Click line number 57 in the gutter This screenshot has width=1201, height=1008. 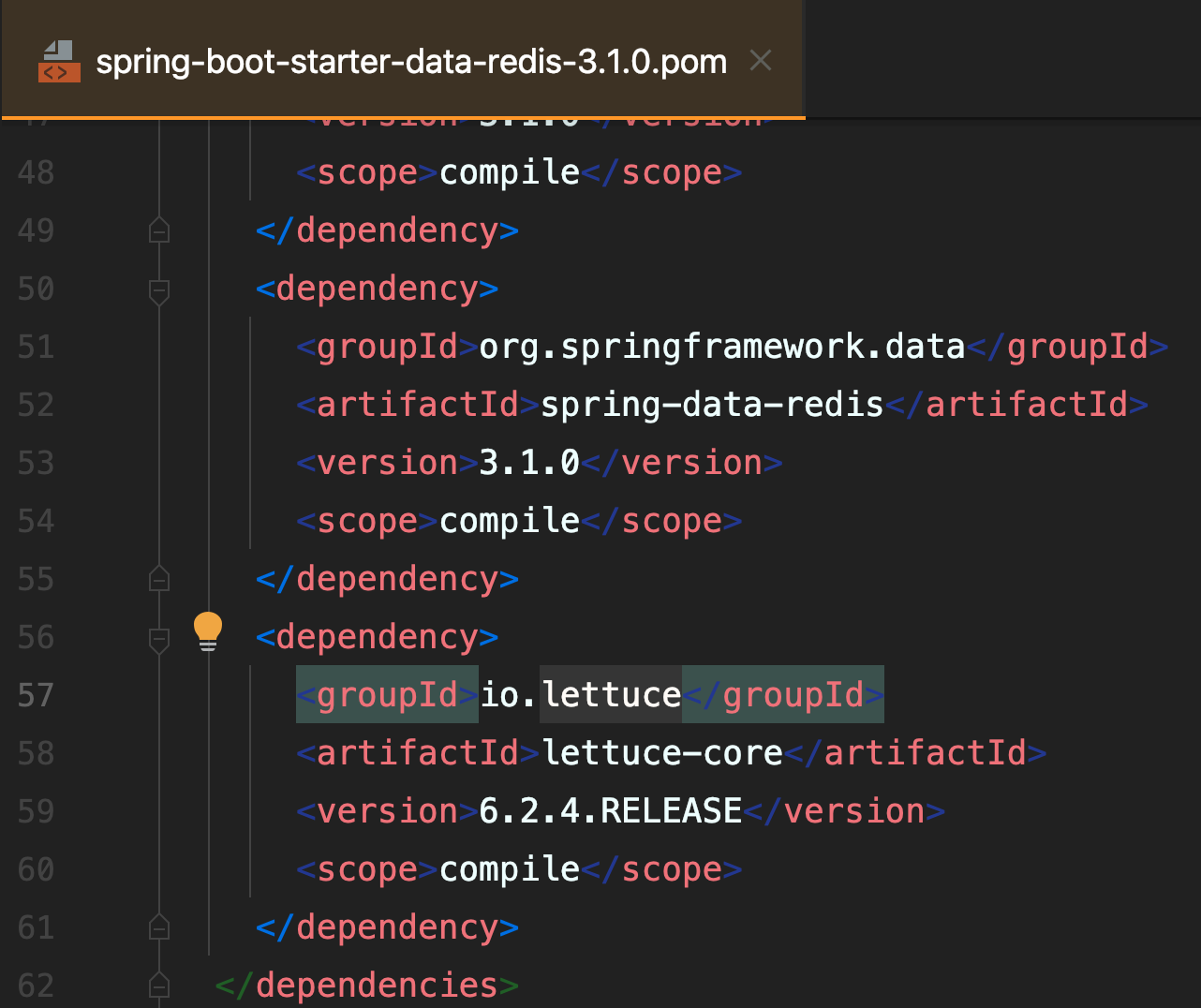pyautogui.click(x=36, y=695)
